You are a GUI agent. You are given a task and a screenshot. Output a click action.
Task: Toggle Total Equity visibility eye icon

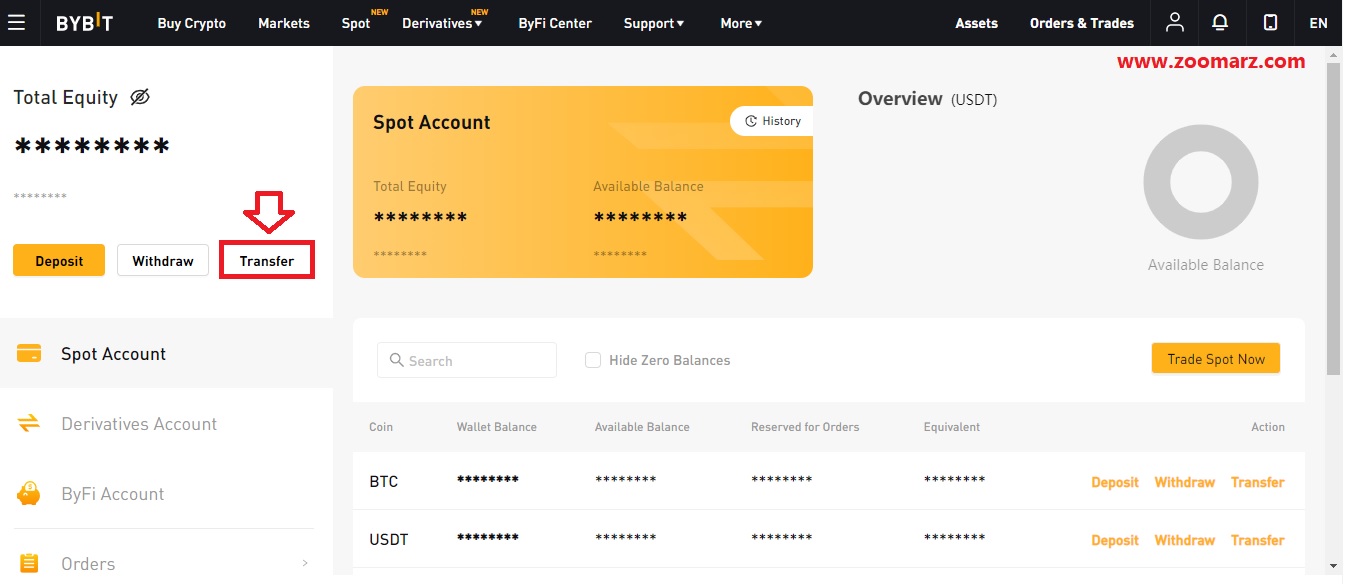(x=140, y=97)
